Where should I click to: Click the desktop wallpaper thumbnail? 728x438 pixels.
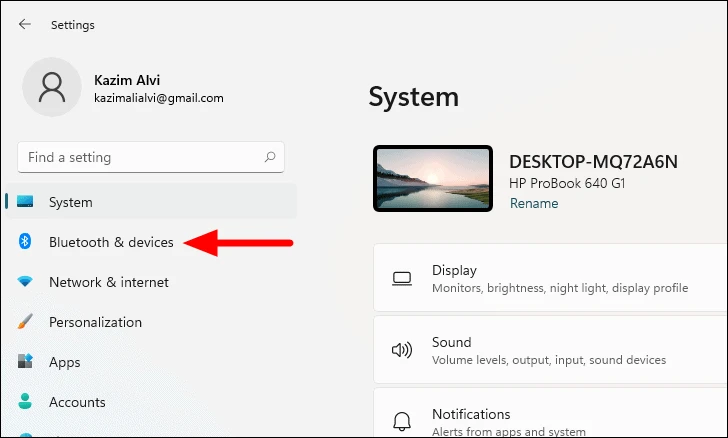pyautogui.click(x=433, y=178)
